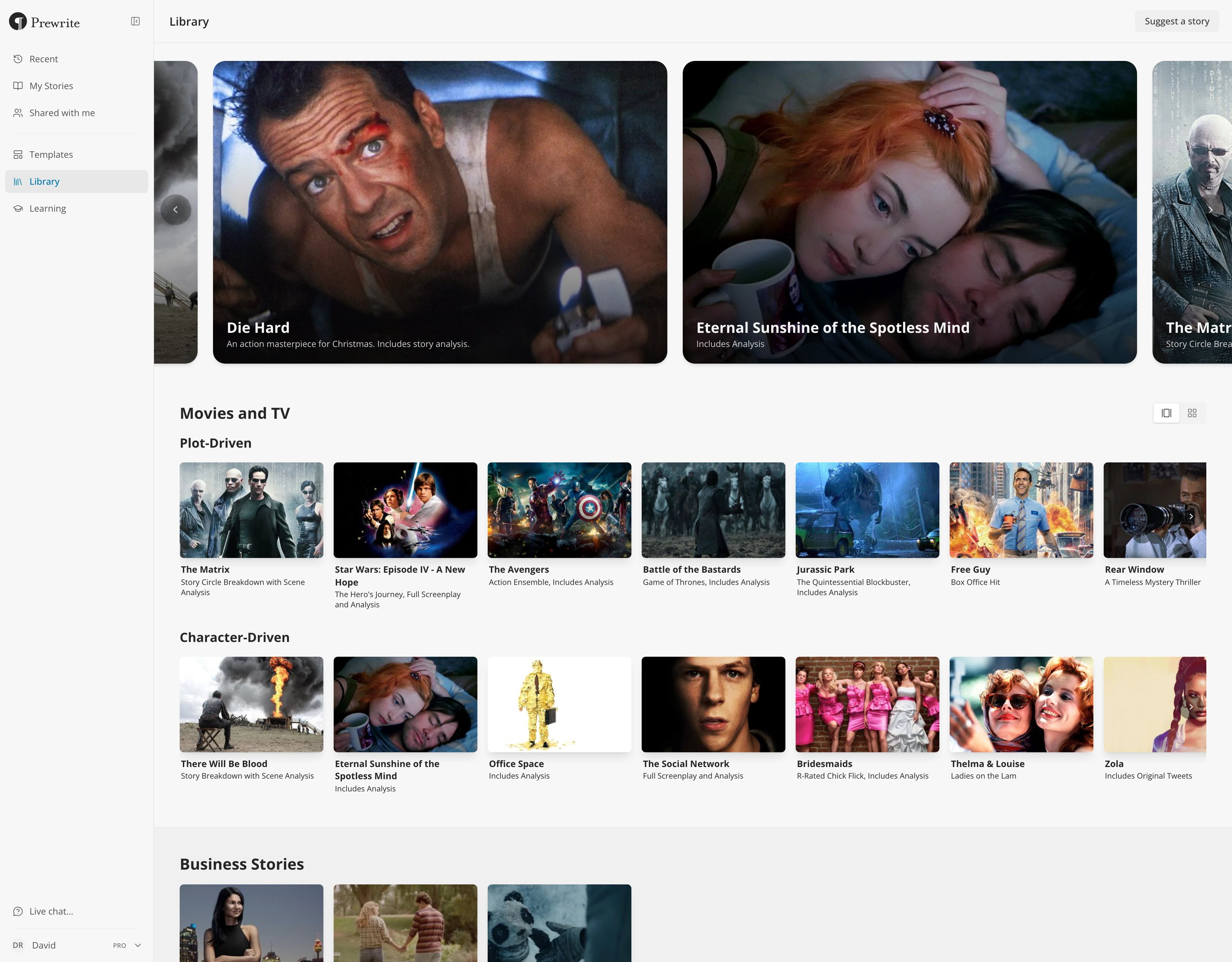Click the Shared with me people icon
The width and height of the screenshot is (1232, 962).
pos(18,113)
